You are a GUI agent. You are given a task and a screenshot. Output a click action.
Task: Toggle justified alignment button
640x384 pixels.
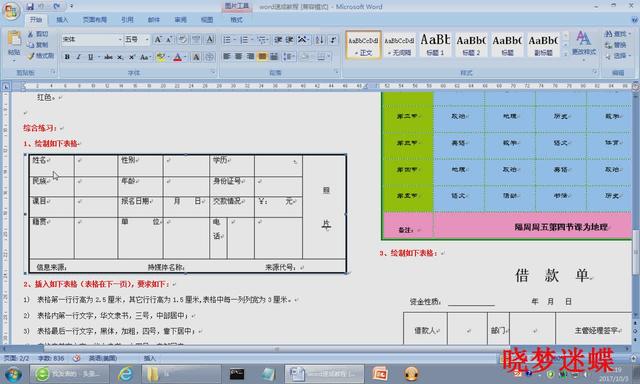(x=262, y=56)
